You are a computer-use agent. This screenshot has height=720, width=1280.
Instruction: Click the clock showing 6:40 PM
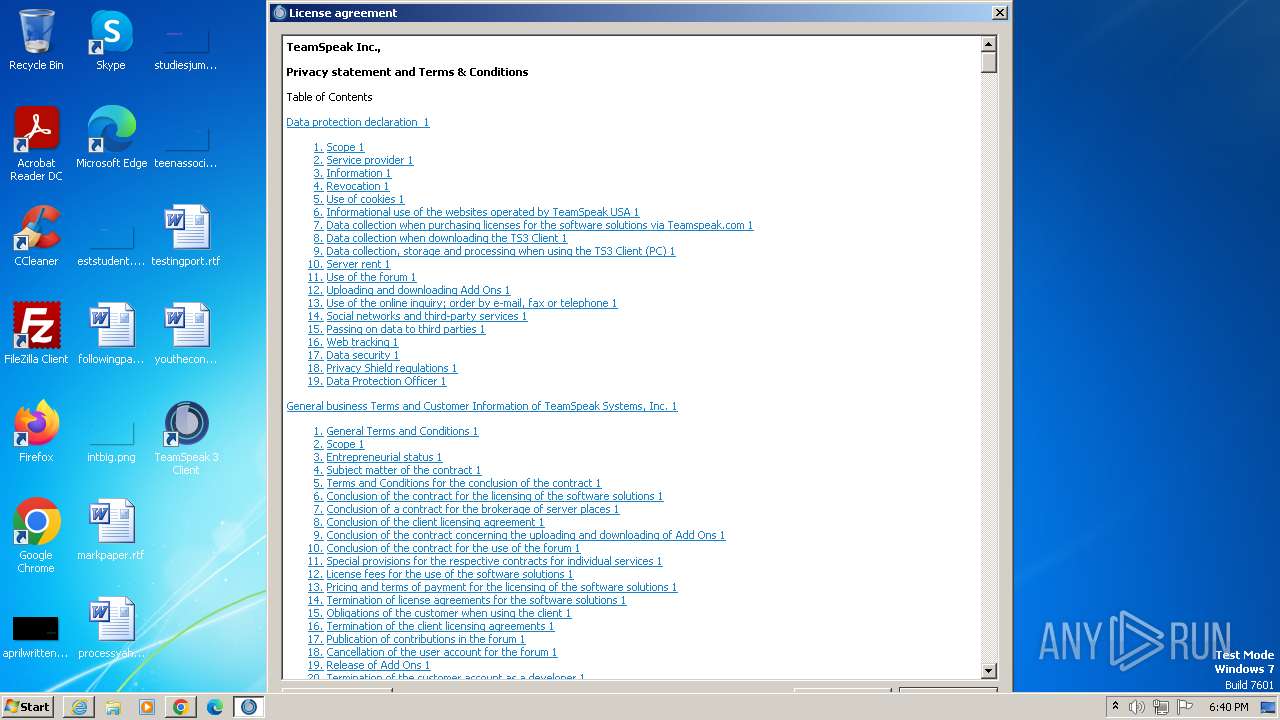[x=1228, y=707]
